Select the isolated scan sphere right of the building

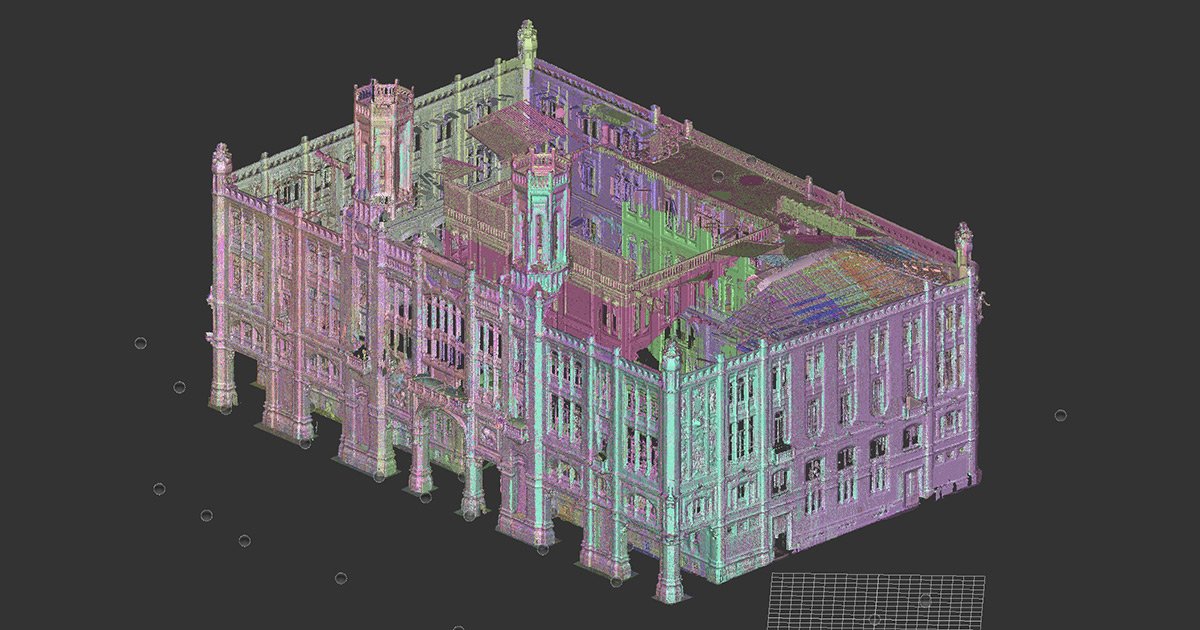(x=1060, y=415)
